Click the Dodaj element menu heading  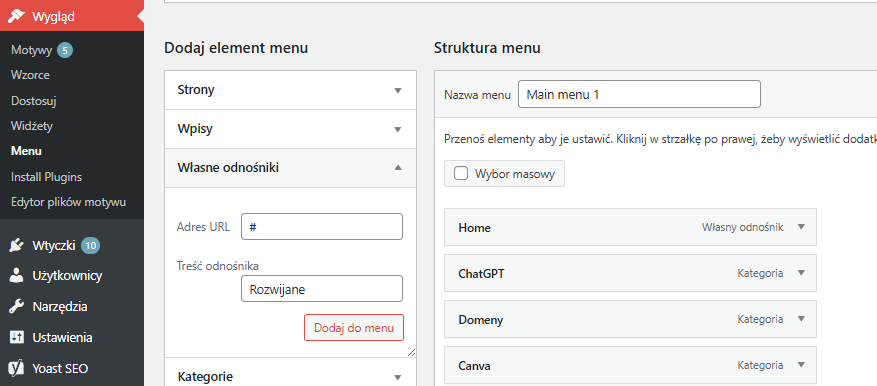[236, 48]
